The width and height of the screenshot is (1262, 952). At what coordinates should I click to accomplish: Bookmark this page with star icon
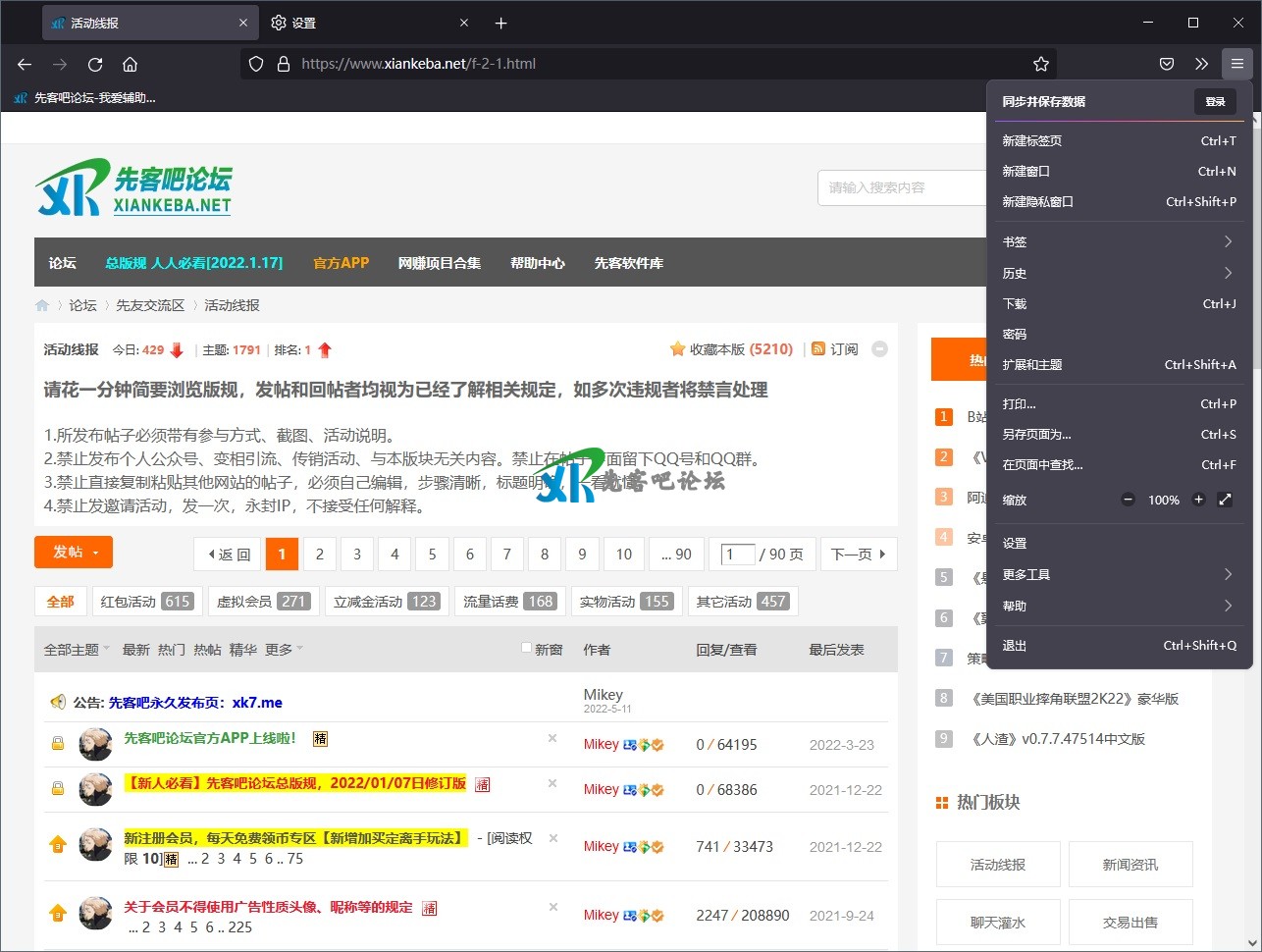click(1041, 64)
